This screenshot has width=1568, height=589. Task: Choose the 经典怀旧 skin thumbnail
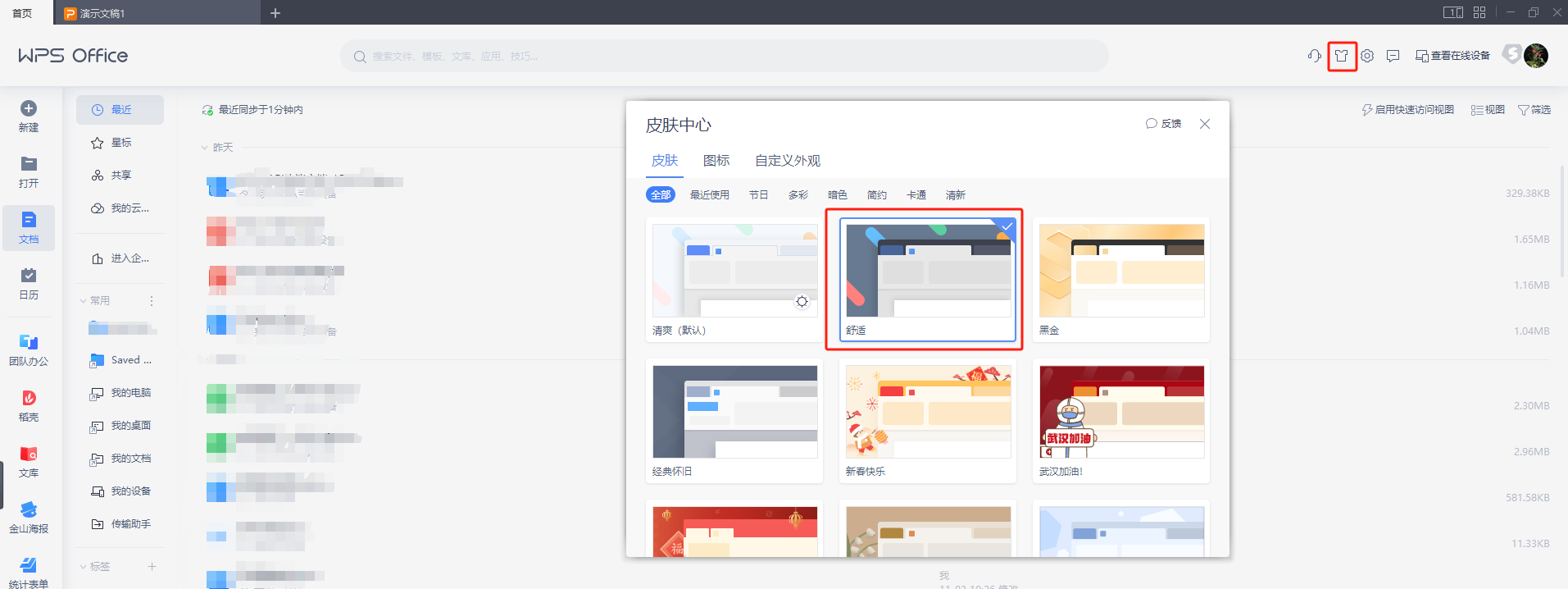point(734,421)
